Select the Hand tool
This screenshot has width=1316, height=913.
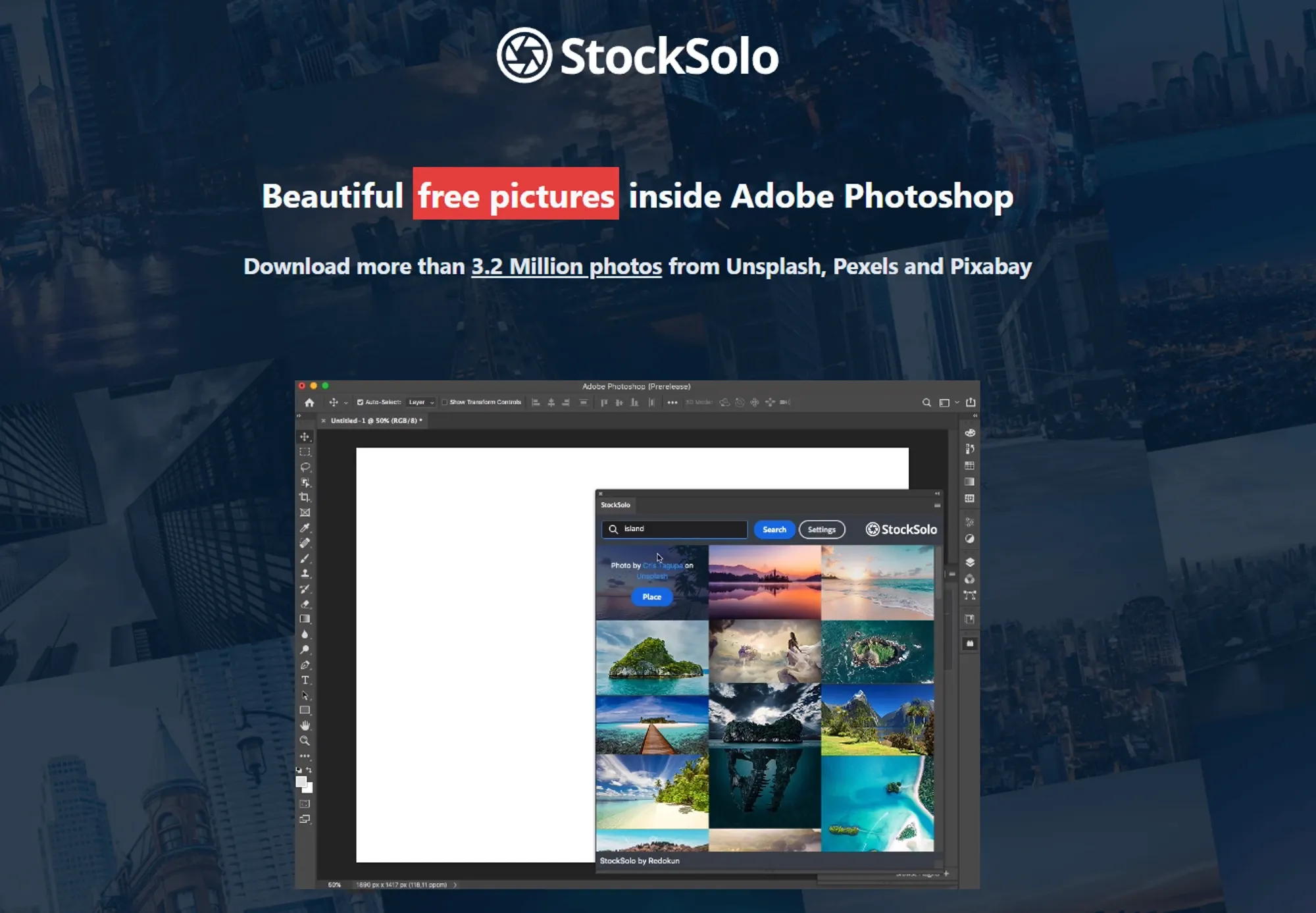[305, 725]
